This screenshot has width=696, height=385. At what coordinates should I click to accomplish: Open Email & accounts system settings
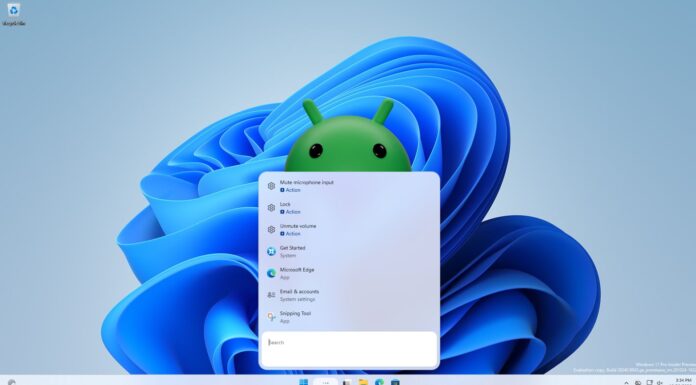[x=349, y=295]
